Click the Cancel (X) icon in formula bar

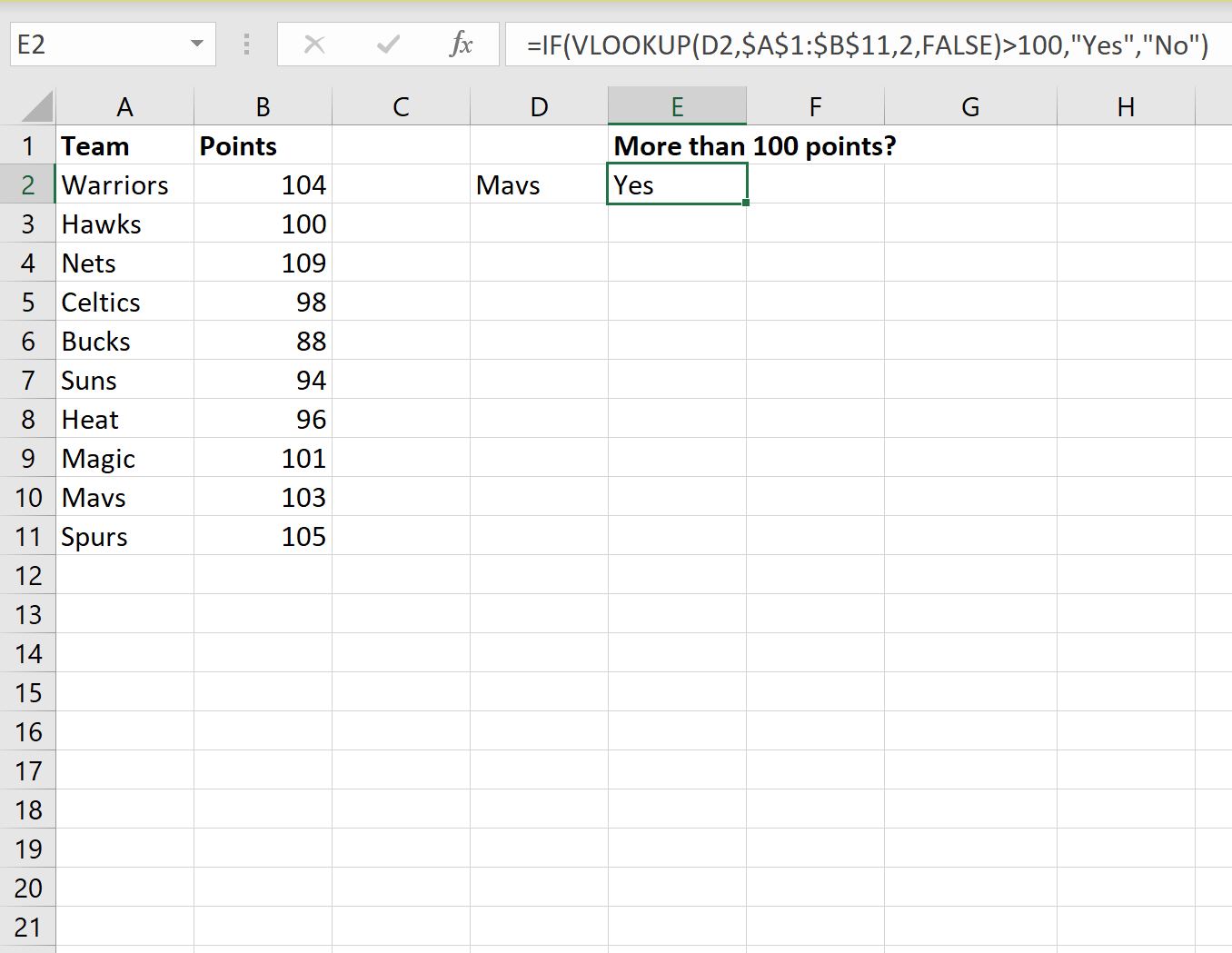pos(314,44)
